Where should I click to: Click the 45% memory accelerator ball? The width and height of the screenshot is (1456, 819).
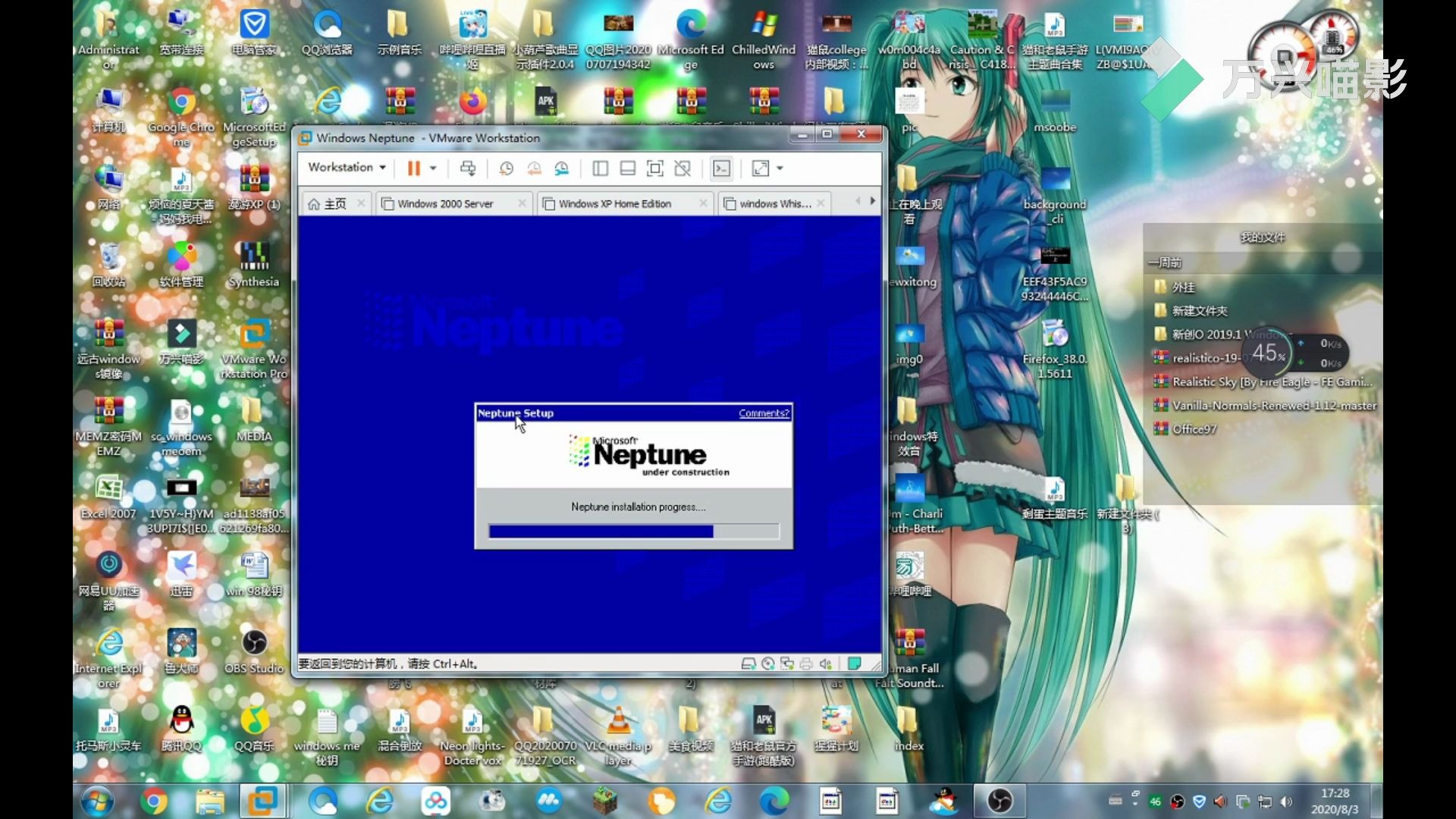click(1269, 353)
